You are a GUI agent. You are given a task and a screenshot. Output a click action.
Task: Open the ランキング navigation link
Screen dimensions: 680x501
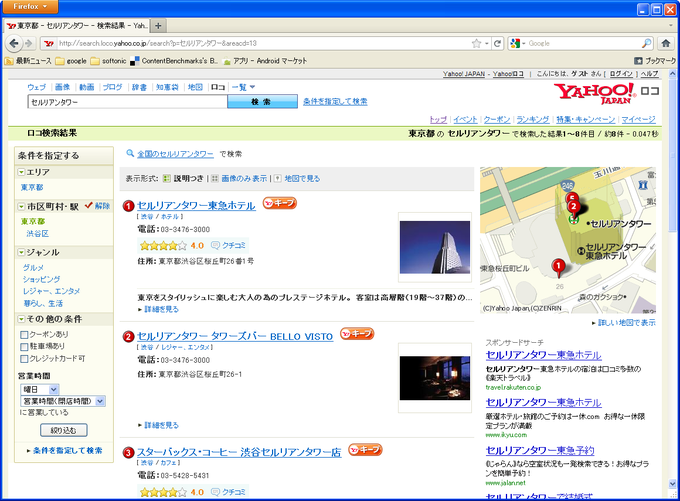click(533, 119)
